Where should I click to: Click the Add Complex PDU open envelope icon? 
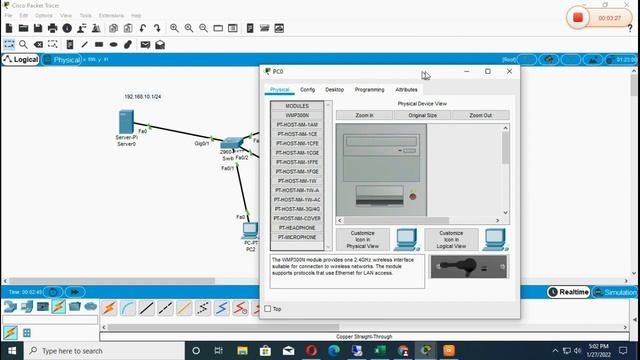coord(160,44)
